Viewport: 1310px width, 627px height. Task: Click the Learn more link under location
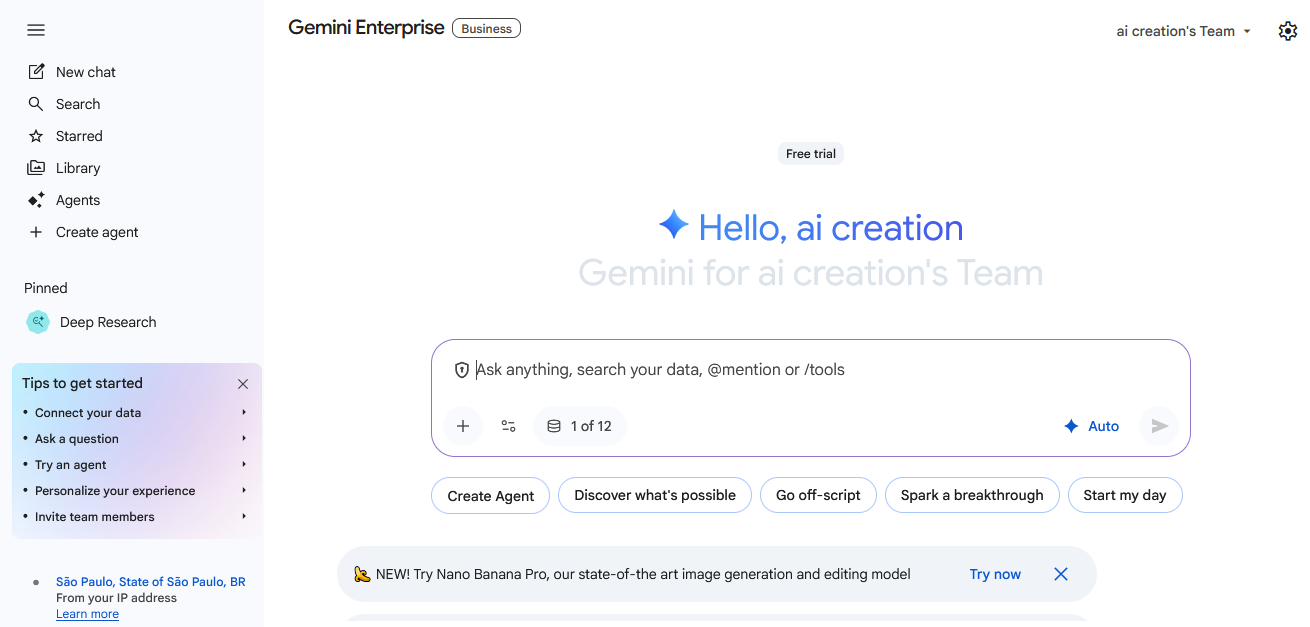[87, 614]
